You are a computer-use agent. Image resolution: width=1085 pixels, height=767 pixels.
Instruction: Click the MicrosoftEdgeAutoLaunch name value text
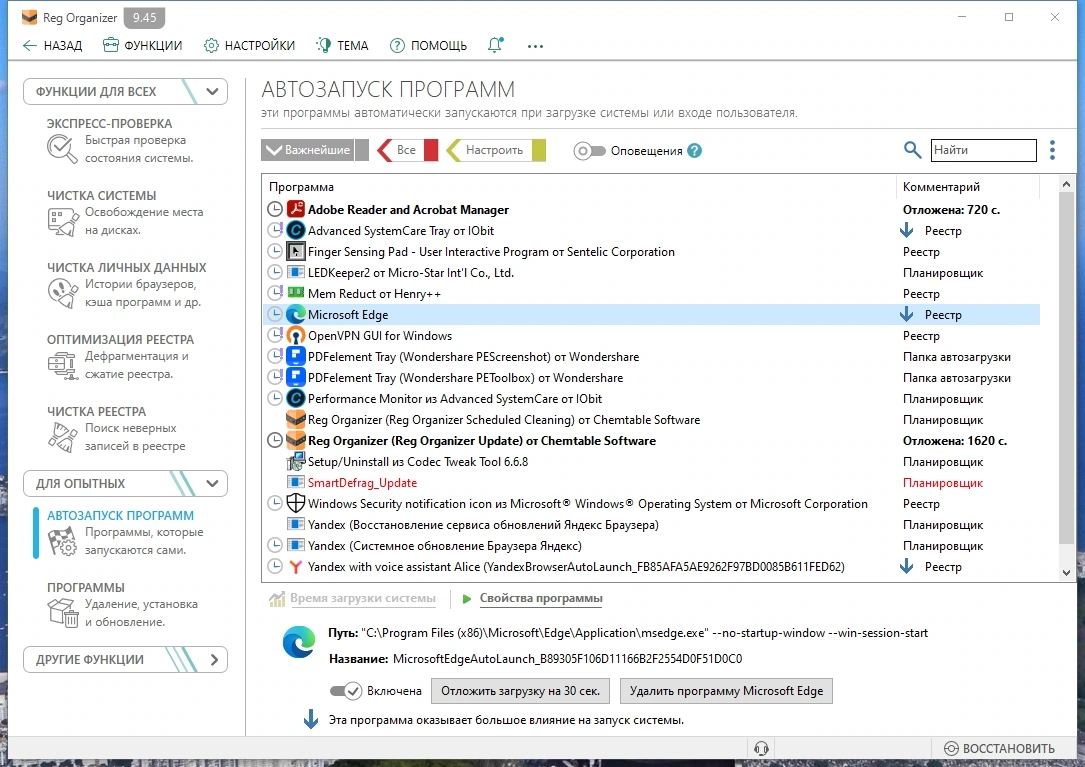point(567,659)
